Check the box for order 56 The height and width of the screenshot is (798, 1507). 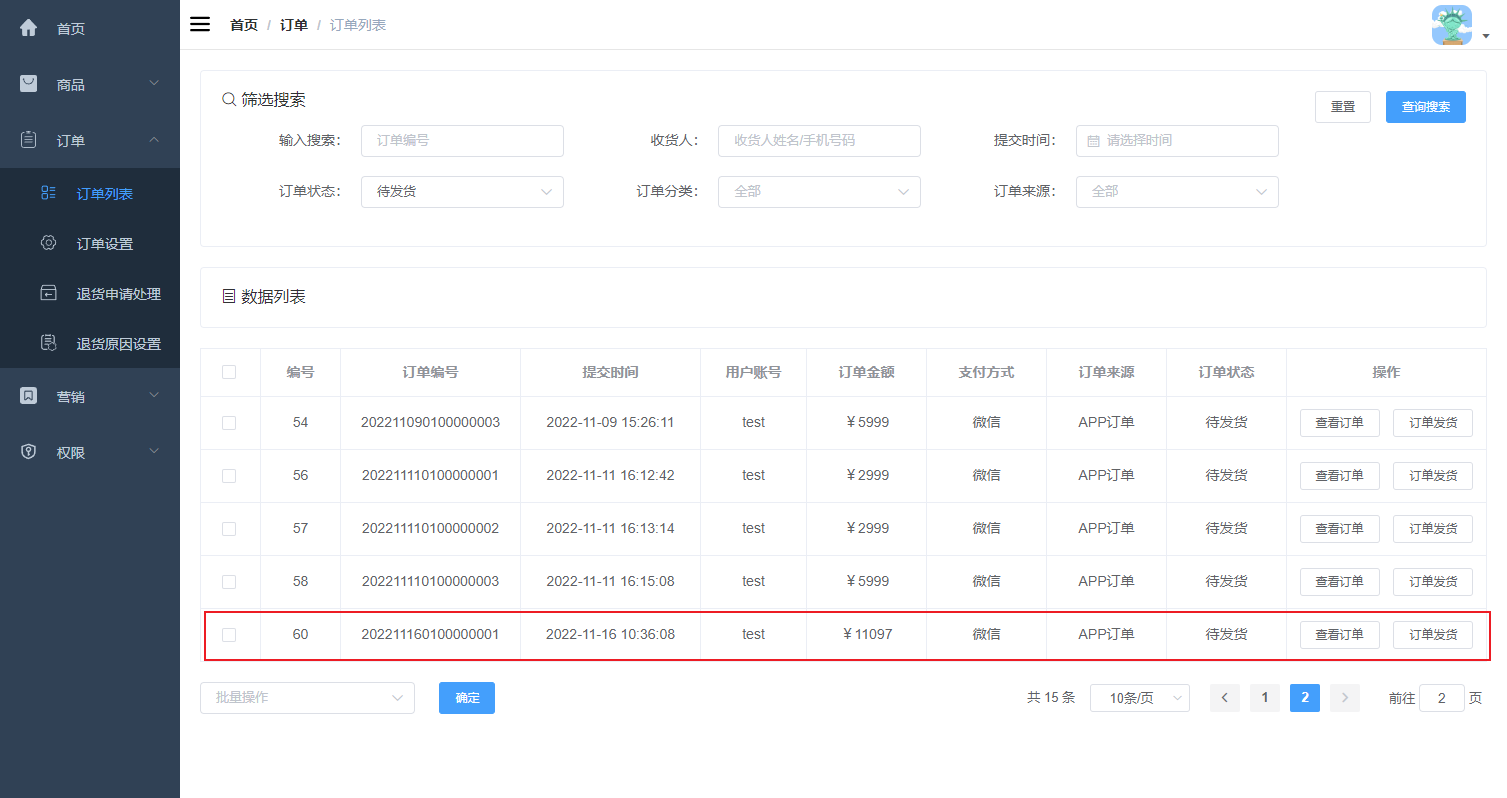229,476
